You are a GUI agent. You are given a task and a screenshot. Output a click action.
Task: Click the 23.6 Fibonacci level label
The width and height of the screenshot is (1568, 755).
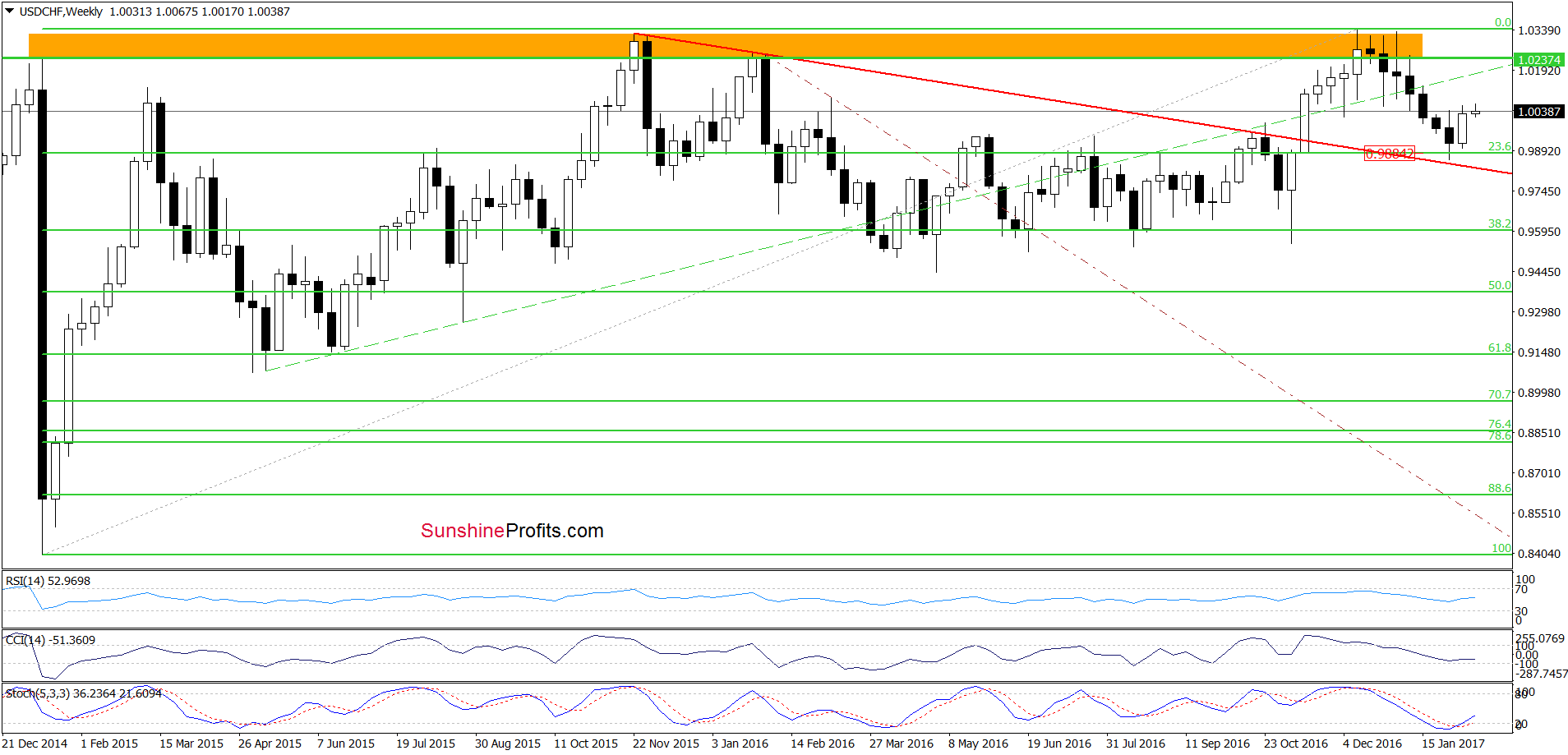[1500, 146]
